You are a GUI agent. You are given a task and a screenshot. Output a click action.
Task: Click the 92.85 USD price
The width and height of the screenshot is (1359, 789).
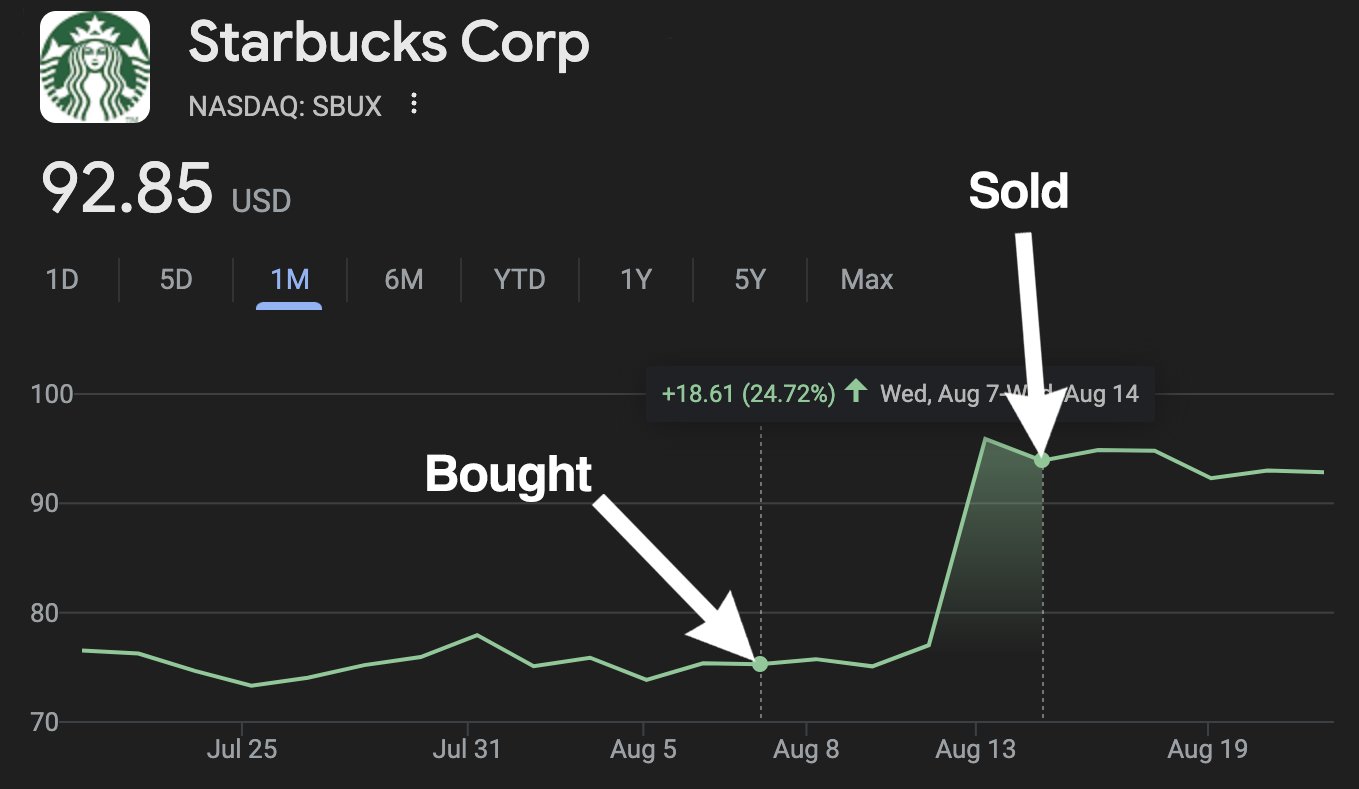click(x=165, y=190)
